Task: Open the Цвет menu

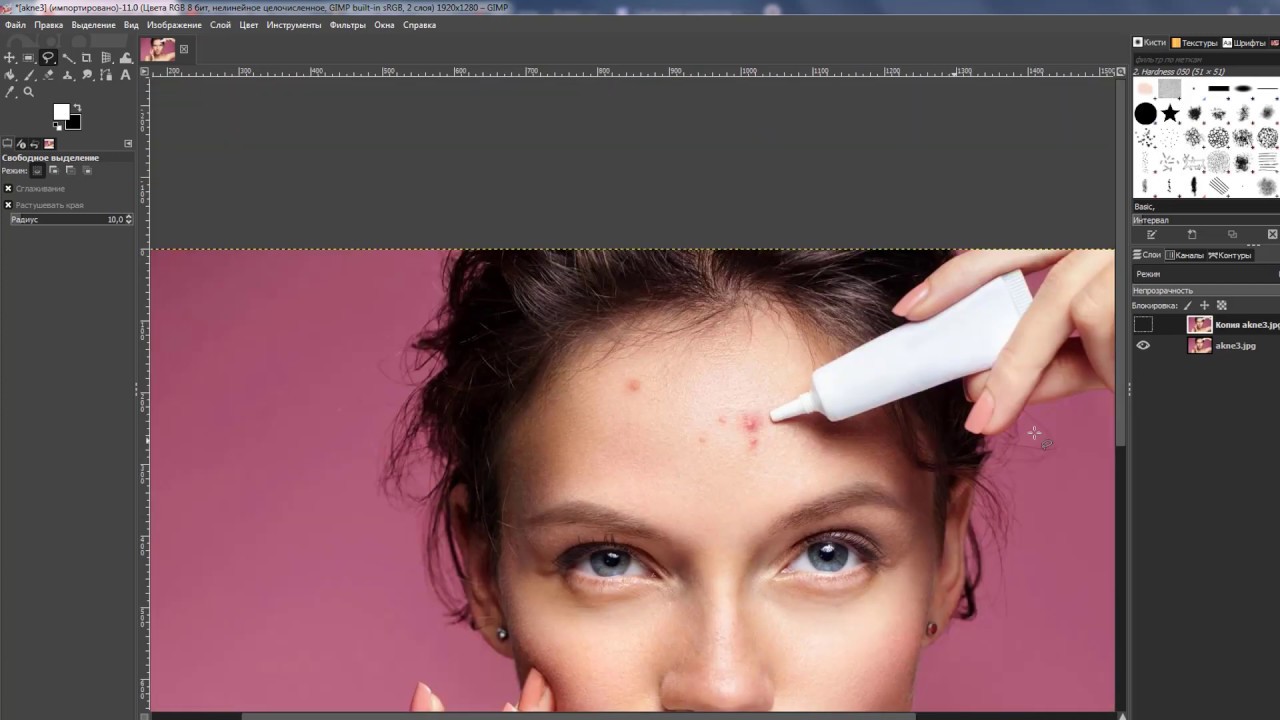Action: click(x=249, y=25)
